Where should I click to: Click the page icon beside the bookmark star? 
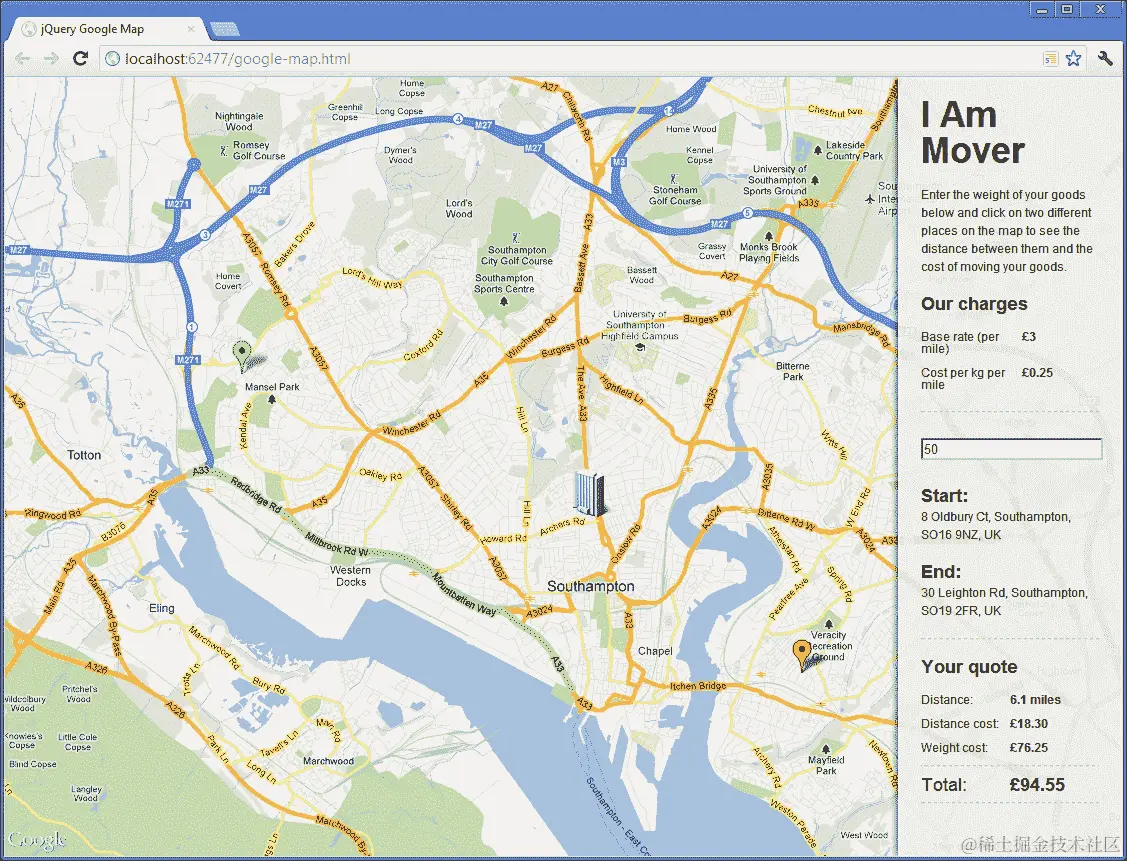1050,59
